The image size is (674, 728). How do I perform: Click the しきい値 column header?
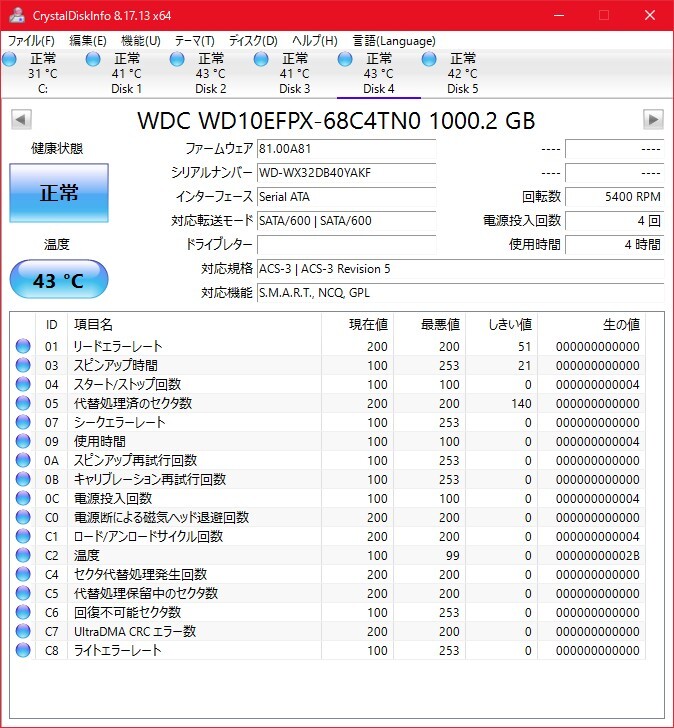501,325
